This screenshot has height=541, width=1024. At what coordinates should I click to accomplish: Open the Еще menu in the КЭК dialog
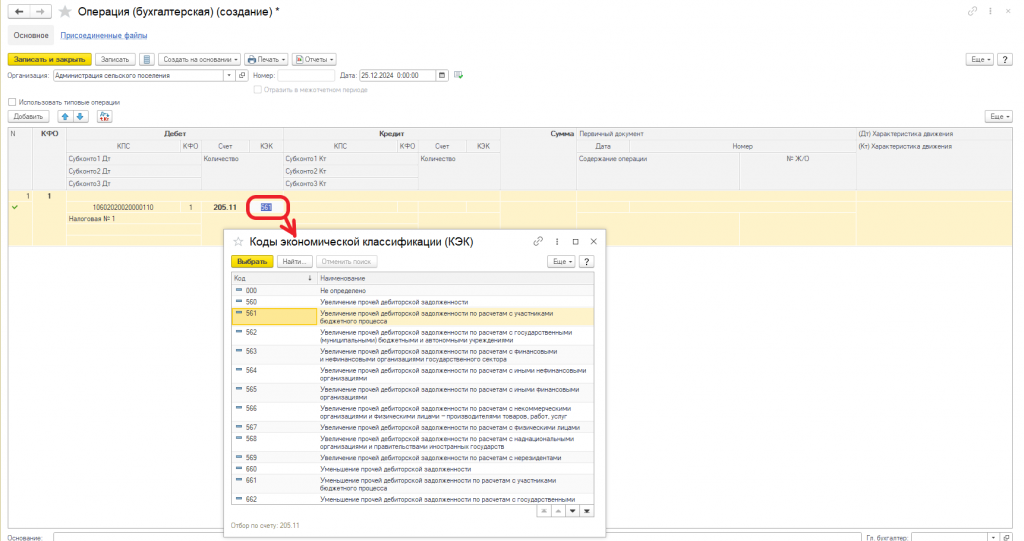(x=561, y=261)
